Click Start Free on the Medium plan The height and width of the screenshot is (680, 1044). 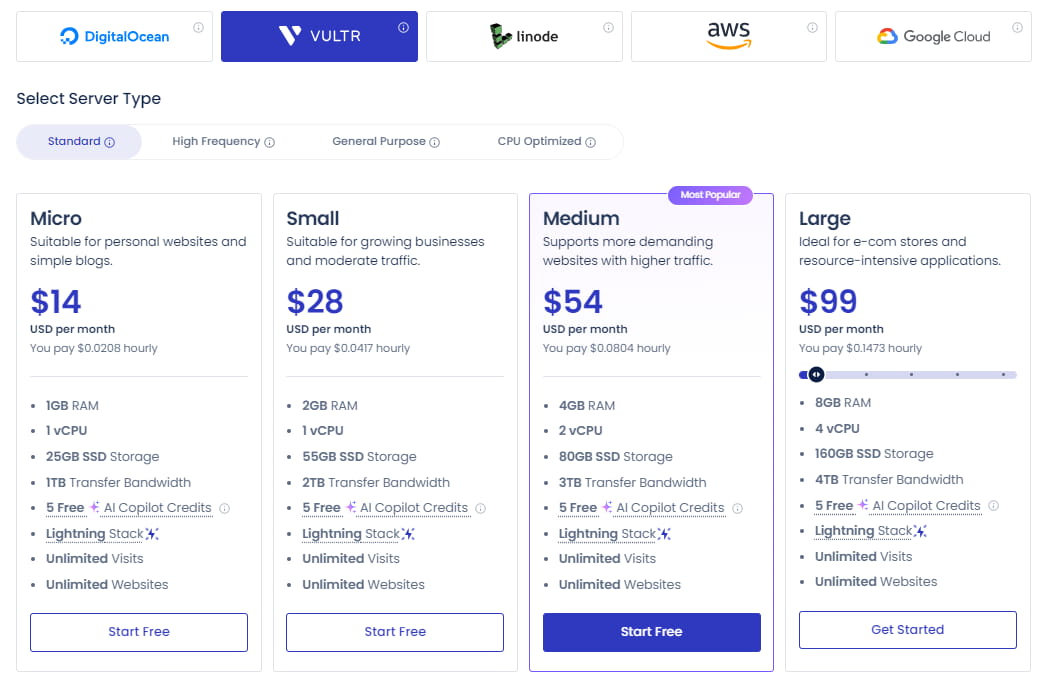[x=651, y=632]
